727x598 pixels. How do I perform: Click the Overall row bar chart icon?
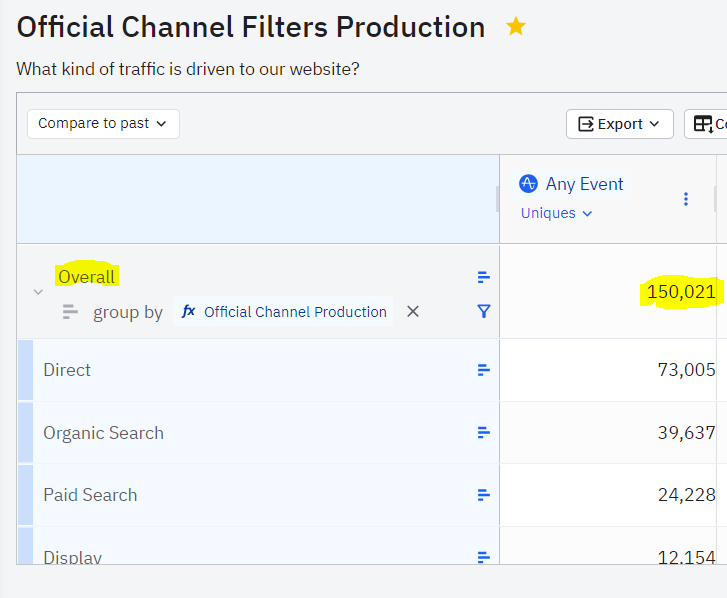point(484,277)
